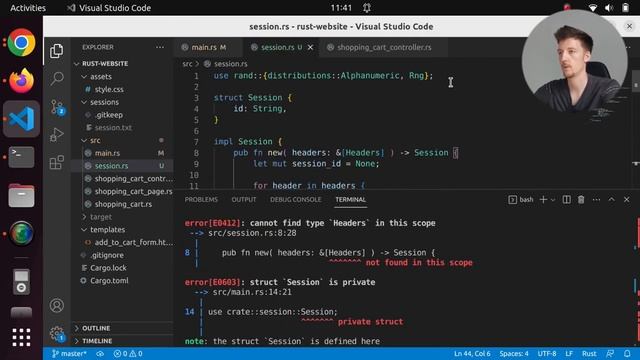This screenshot has width=640, height=360.
Task: Open Files app from the dock
Action: 21,196
